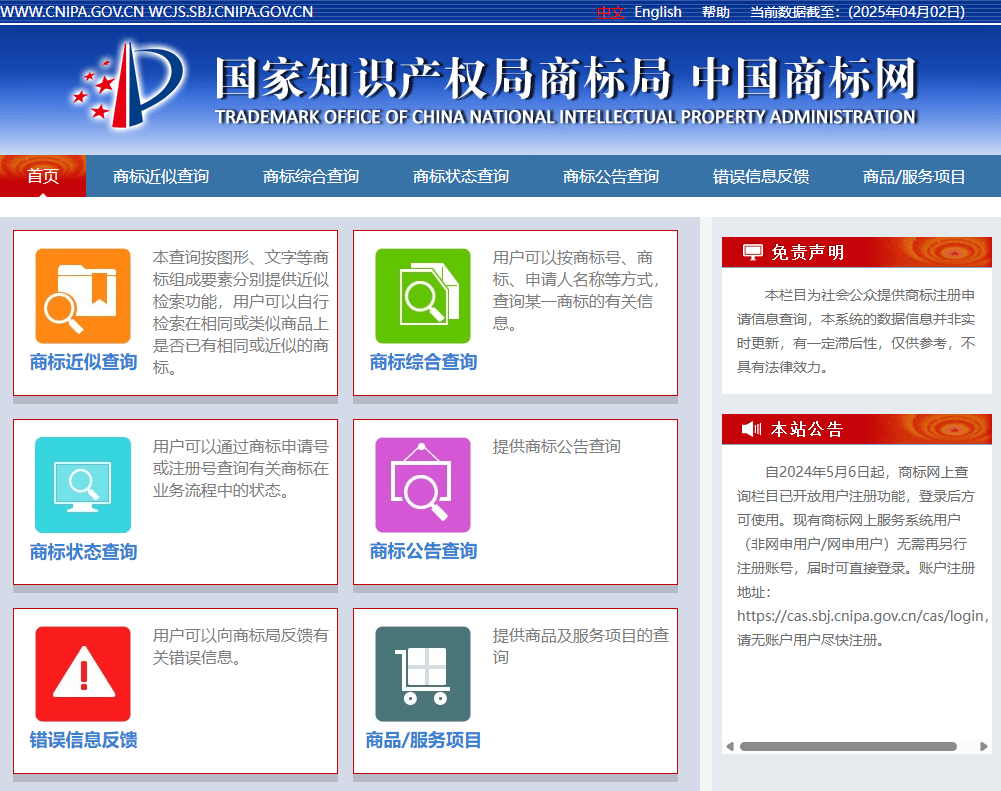The image size is (1001, 791).
Task: Click the description beginning 本查询按图形、文字等商标
Action: 241,312
